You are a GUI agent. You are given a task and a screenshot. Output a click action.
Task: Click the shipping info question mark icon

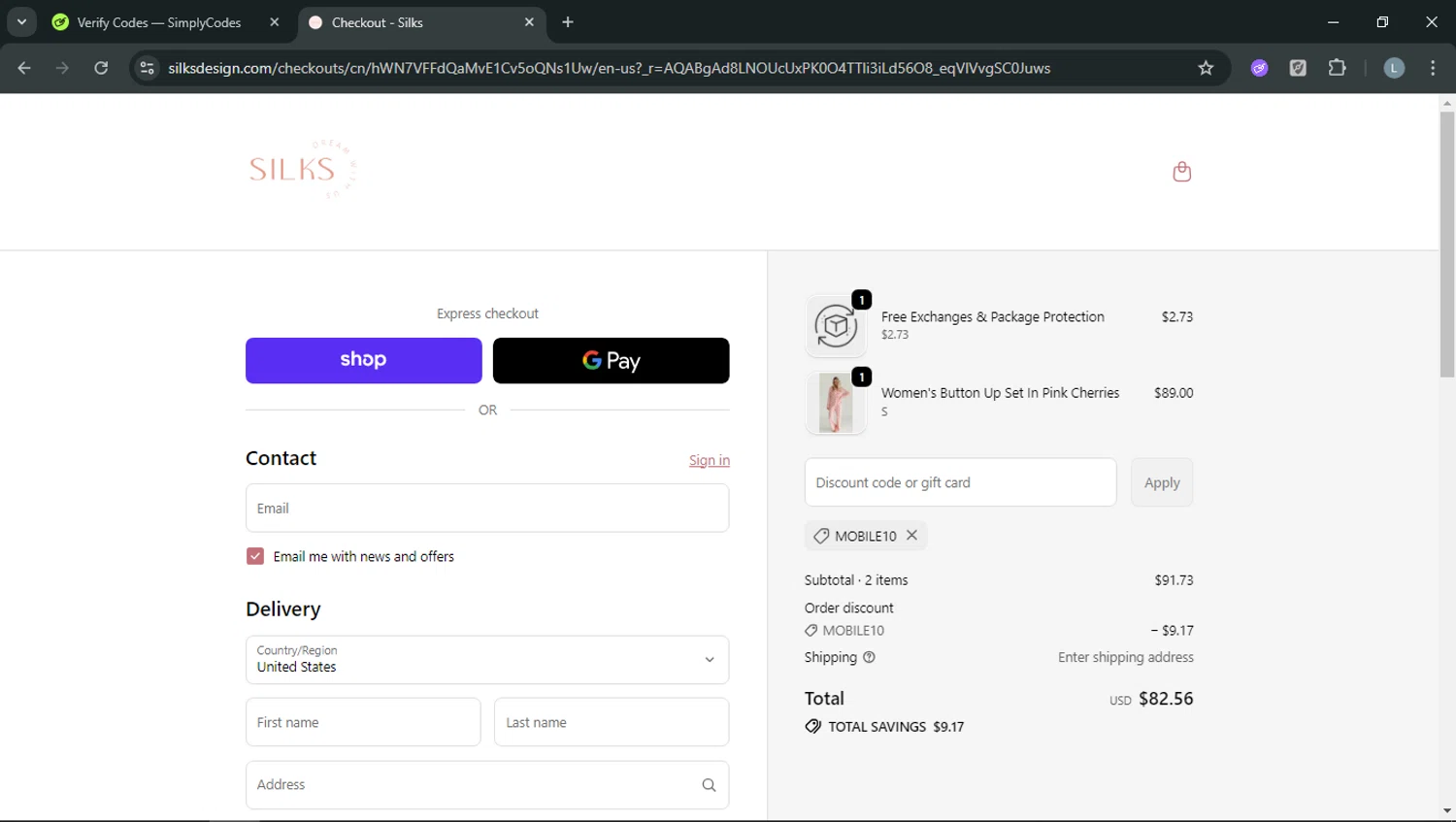click(x=869, y=657)
